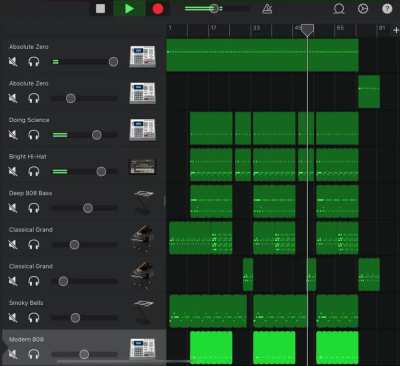The image size is (400, 366).
Task: Click the Doing Science volume slider knob
Action: (x=97, y=135)
